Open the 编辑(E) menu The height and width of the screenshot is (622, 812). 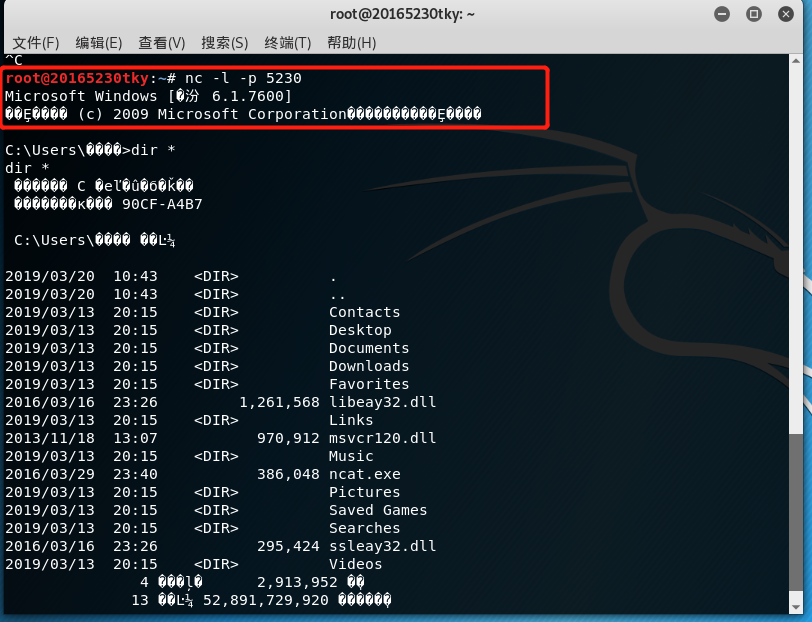click(x=99, y=42)
